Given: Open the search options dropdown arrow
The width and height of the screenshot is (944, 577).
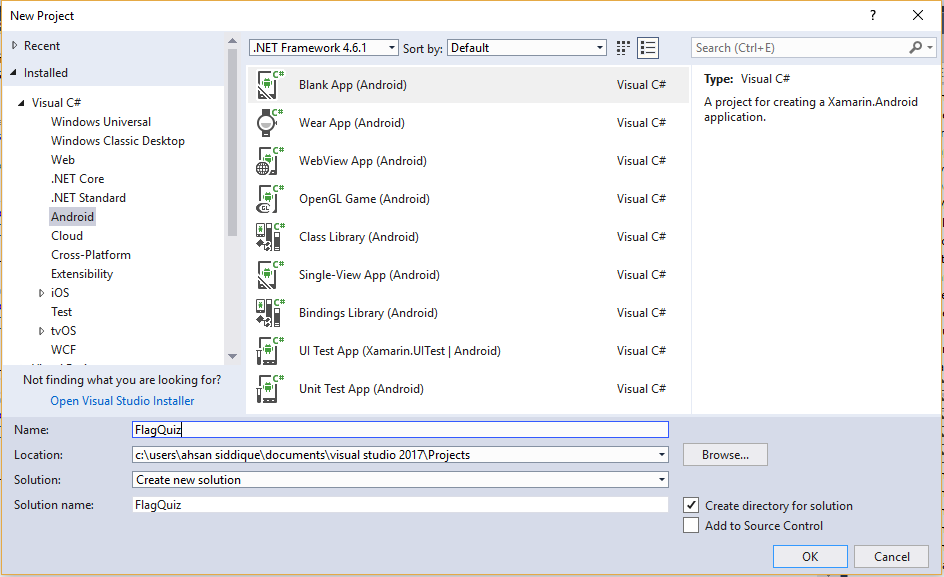Looking at the screenshot, I should tap(930, 48).
